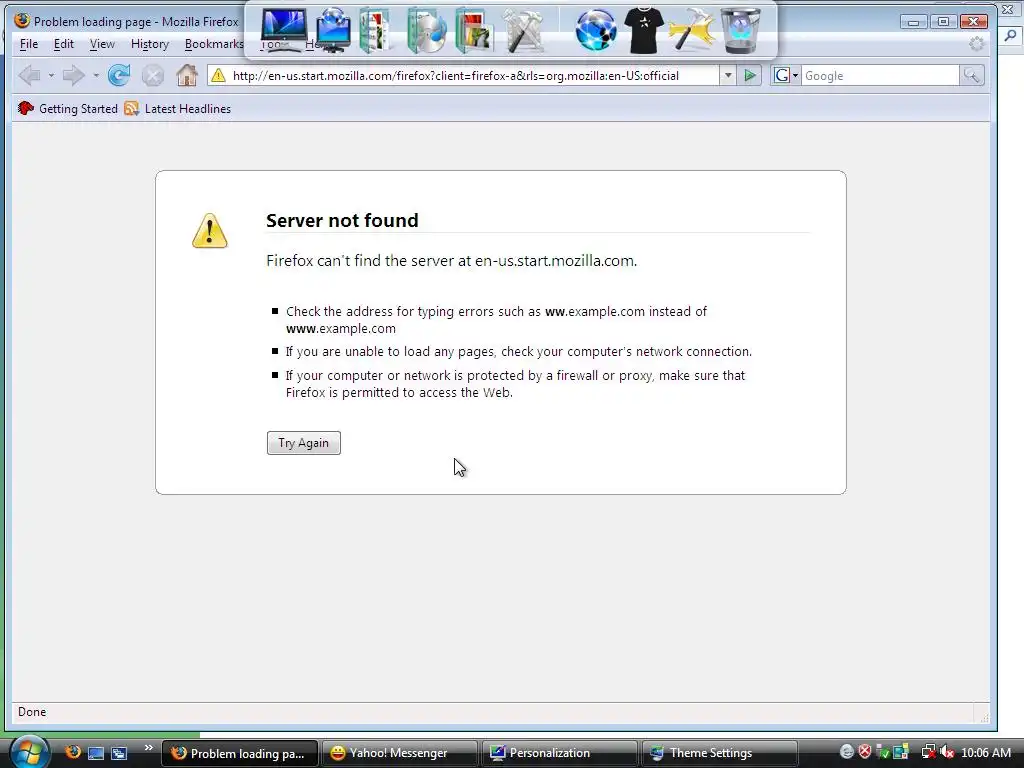Click the Back arrow button
Image resolution: width=1024 pixels, height=768 pixels.
(x=30, y=76)
